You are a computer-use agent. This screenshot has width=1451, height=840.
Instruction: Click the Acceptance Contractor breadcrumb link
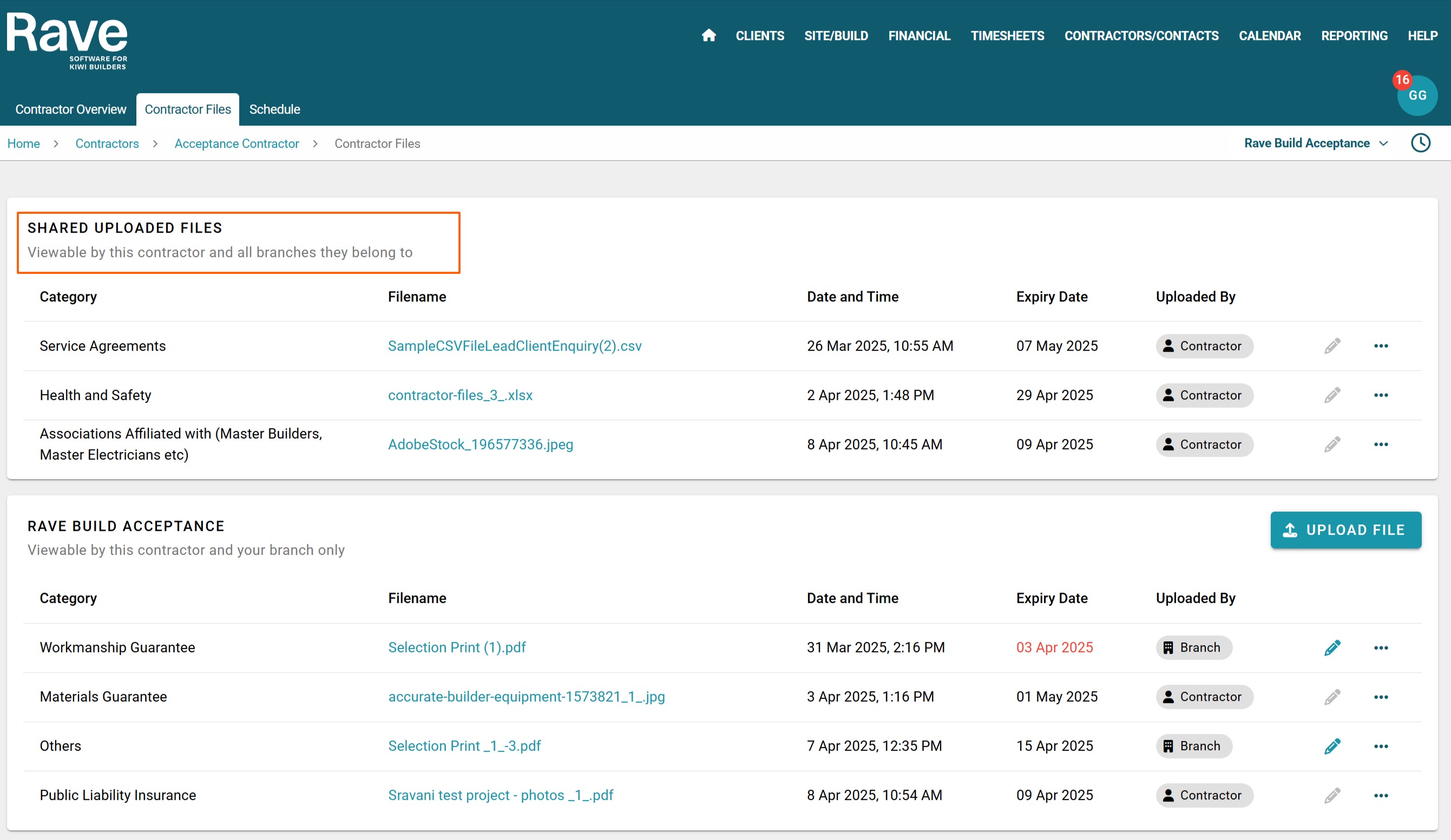click(x=236, y=143)
